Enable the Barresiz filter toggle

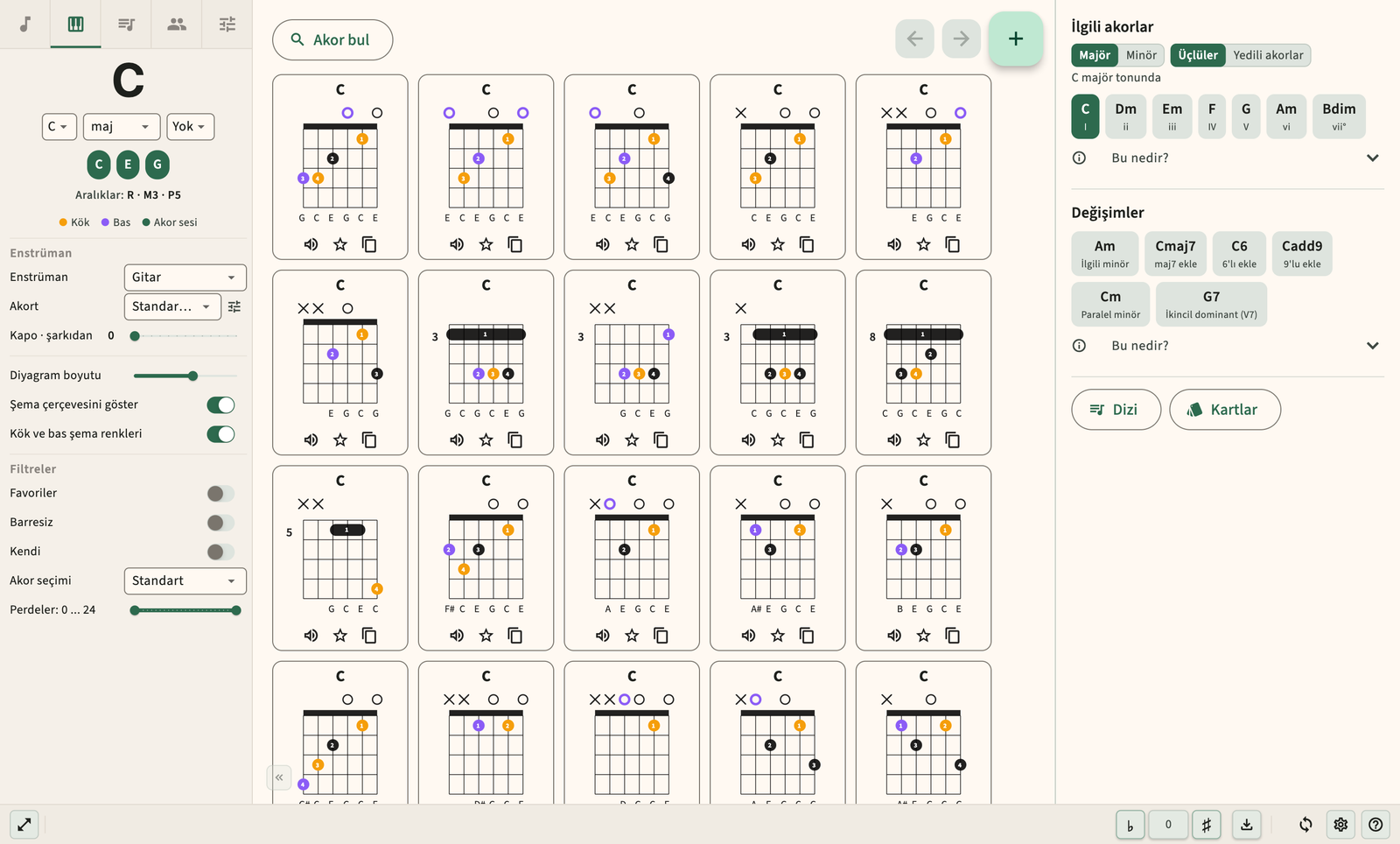coord(220,523)
